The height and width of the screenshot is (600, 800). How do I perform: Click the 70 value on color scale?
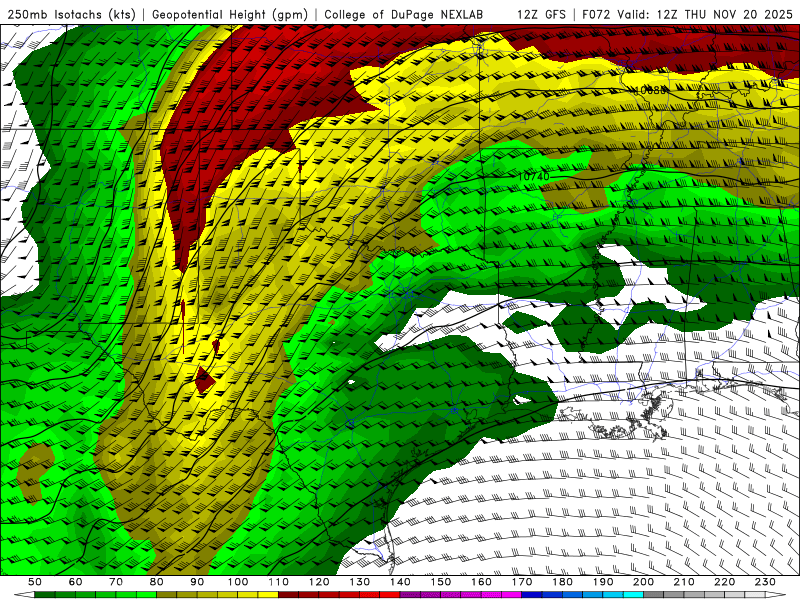(x=116, y=582)
